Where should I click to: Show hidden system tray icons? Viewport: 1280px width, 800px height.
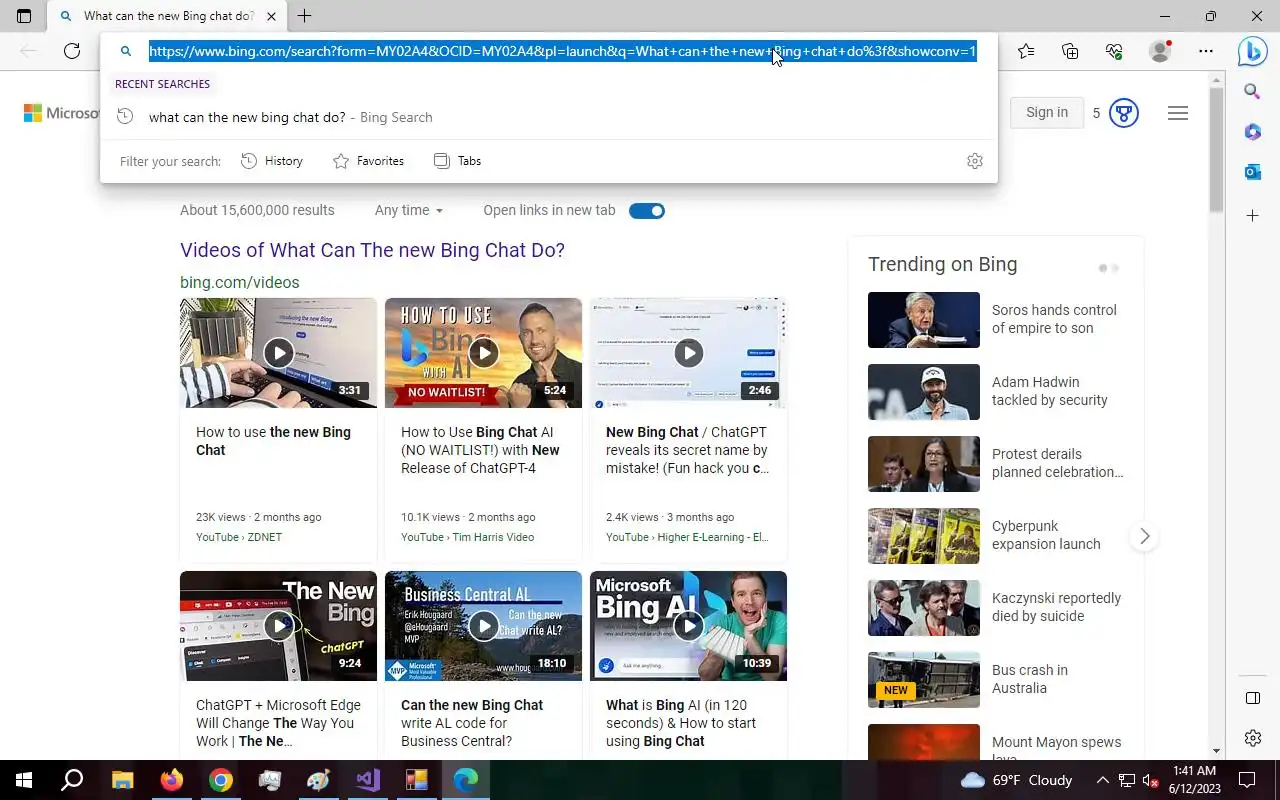pyautogui.click(x=1102, y=780)
